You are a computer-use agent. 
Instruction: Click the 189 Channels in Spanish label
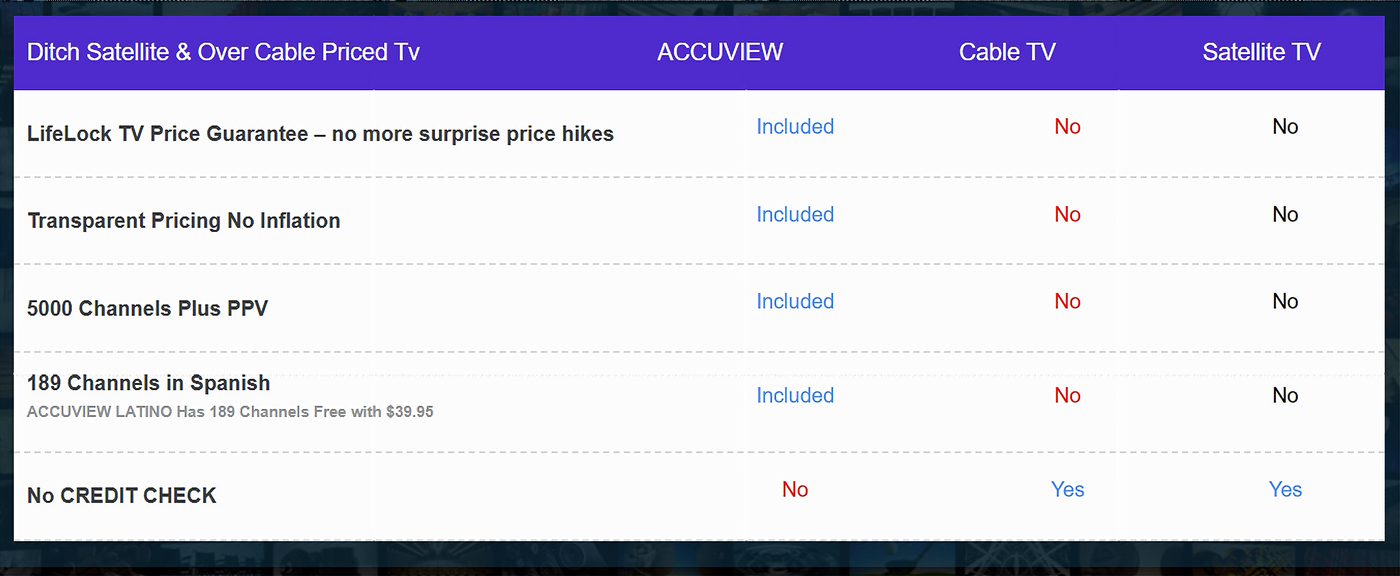tap(149, 383)
